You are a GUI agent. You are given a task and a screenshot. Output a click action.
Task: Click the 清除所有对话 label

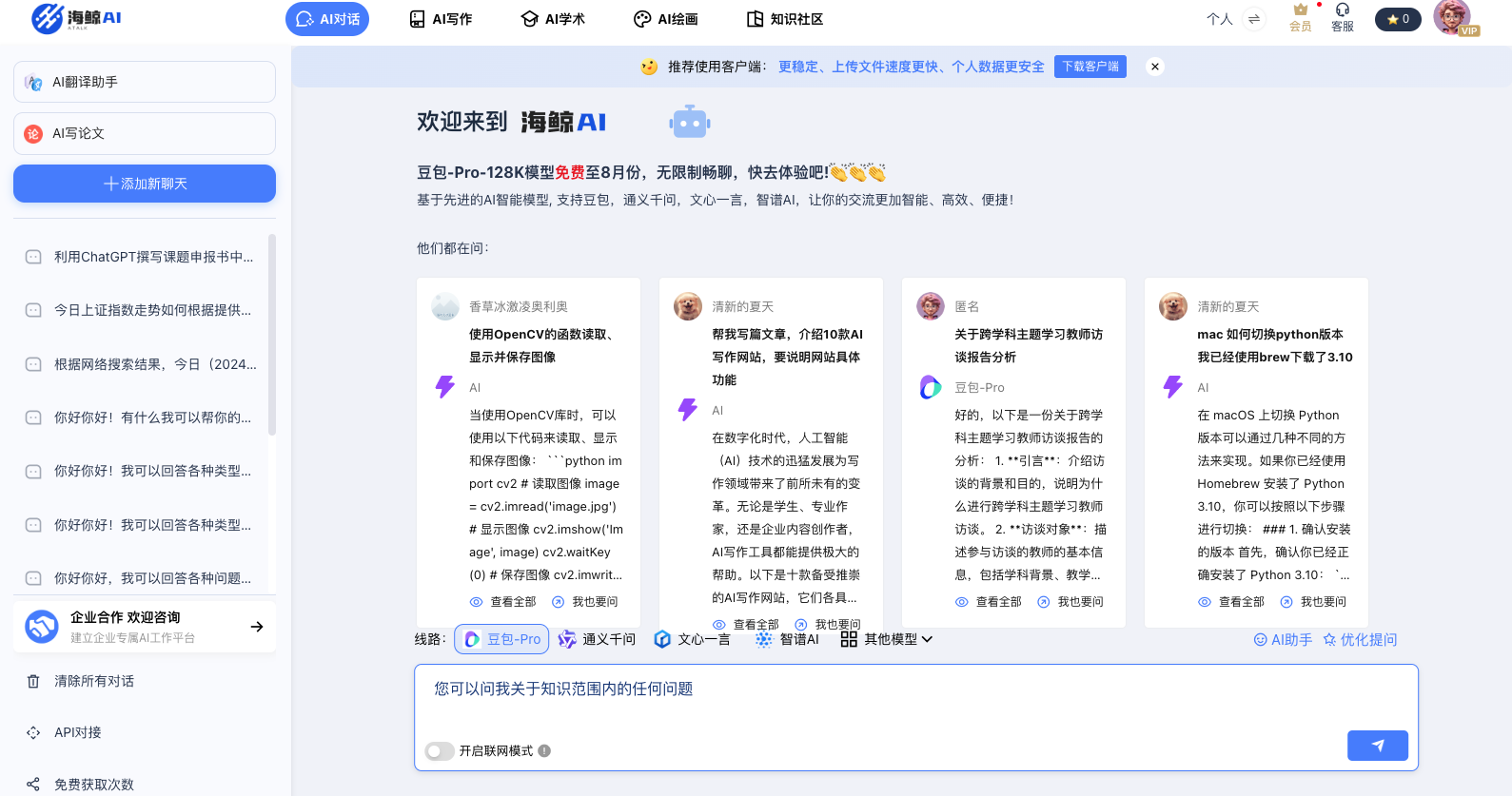(94, 681)
